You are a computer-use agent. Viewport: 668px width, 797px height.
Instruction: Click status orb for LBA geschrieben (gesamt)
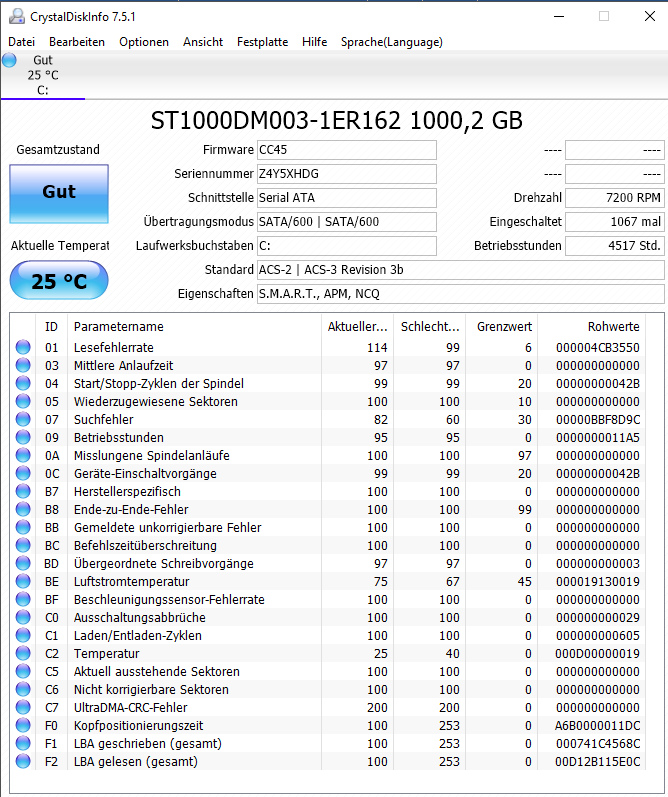(x=23, y=743)
